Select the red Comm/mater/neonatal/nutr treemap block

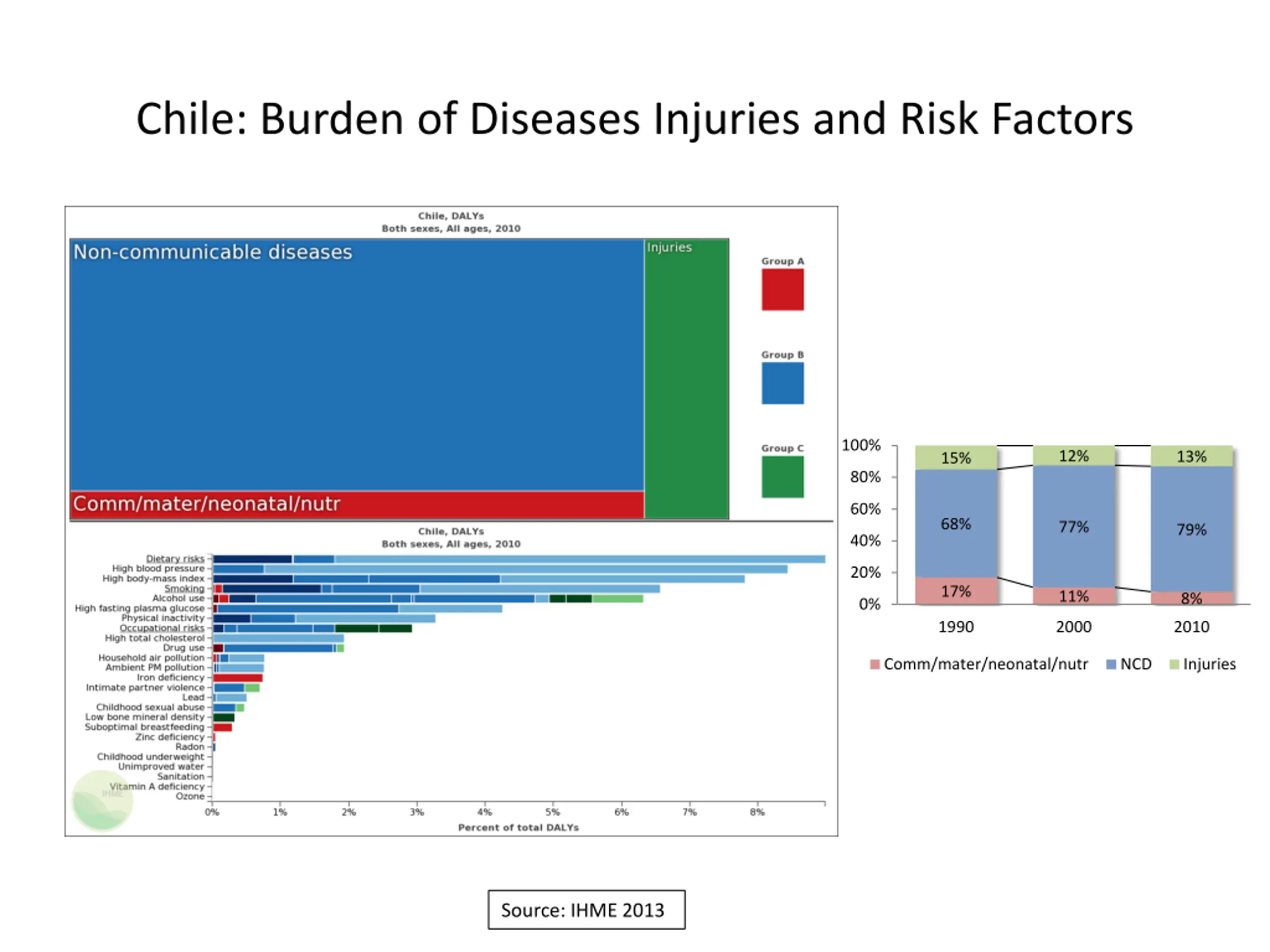pyautogui.click(x=357, y=505)
